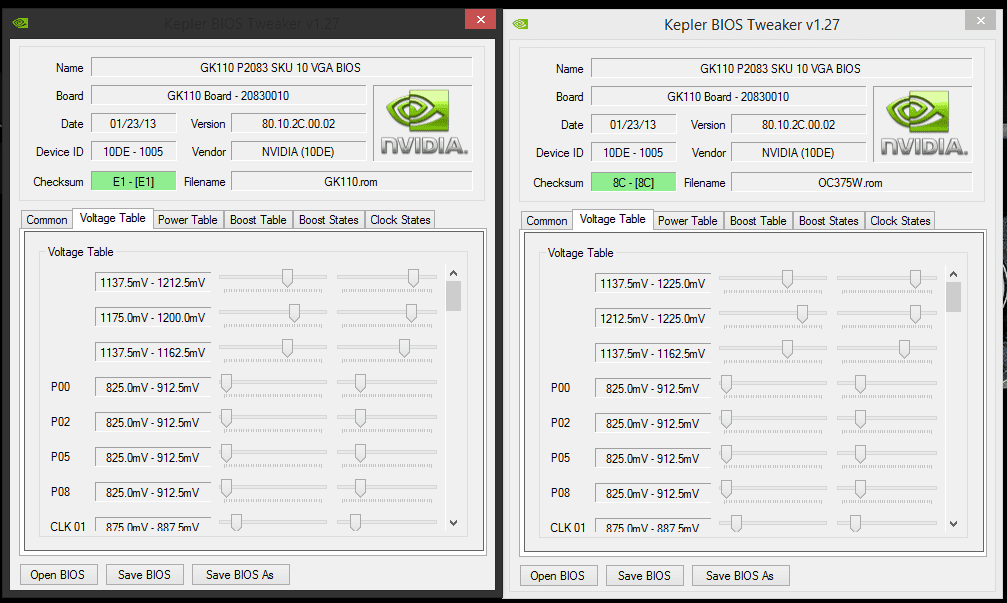This screenshot has height=603, width=1007.
Task: Click Open BIOS button in right window
Action: (557, 576)
